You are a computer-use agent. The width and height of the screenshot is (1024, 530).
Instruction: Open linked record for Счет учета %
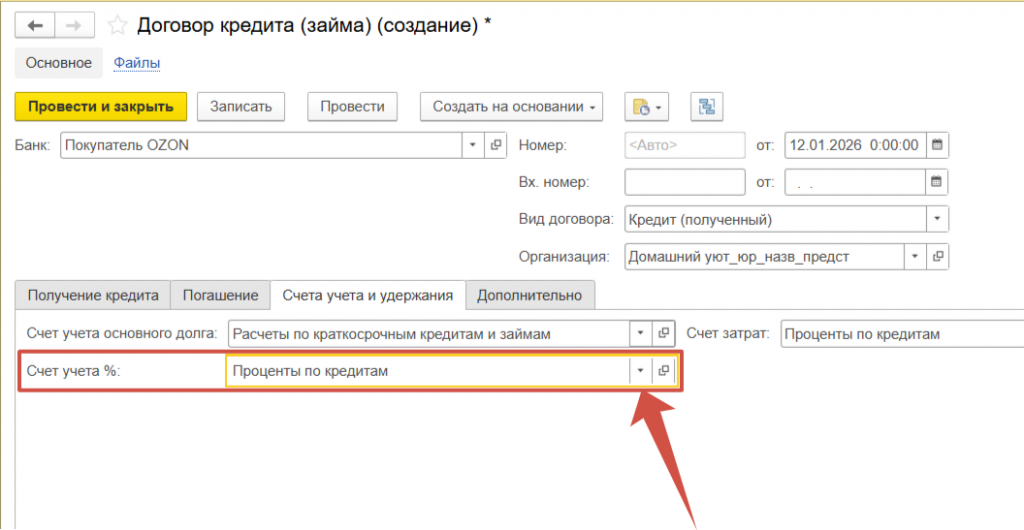click(663, 371)
